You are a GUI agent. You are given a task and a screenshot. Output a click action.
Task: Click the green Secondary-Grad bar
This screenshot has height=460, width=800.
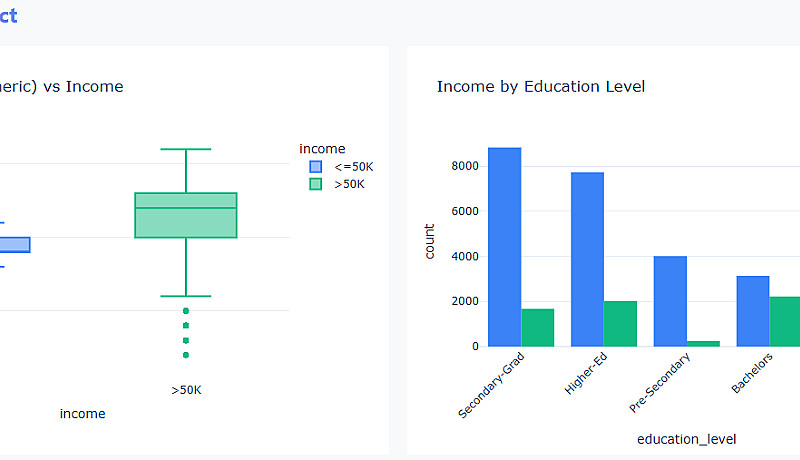[x=537, y=327]
